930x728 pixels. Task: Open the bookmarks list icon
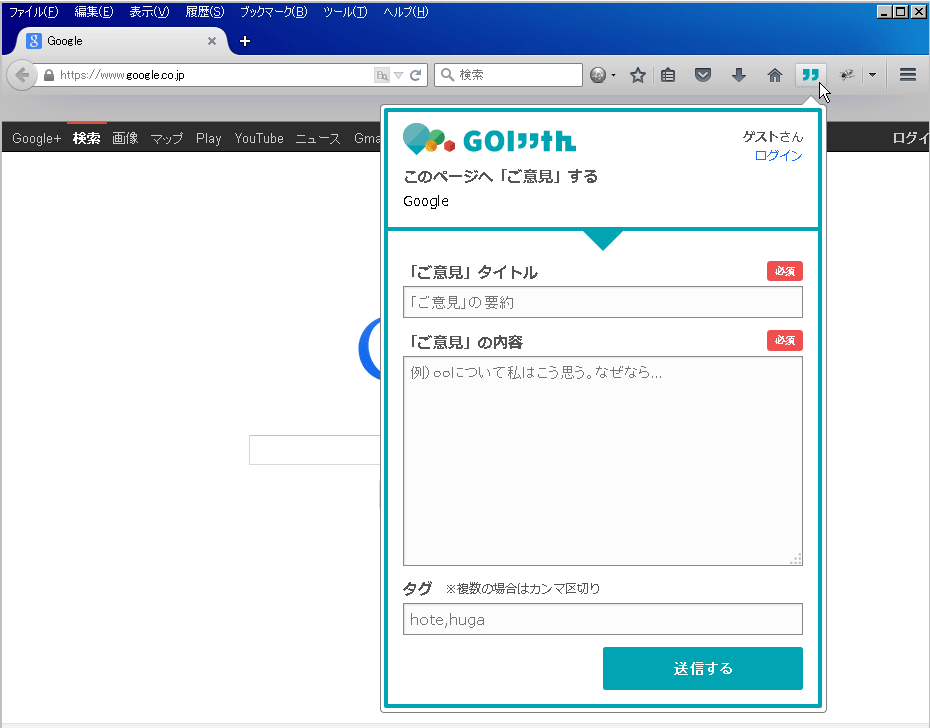[668, 75]
